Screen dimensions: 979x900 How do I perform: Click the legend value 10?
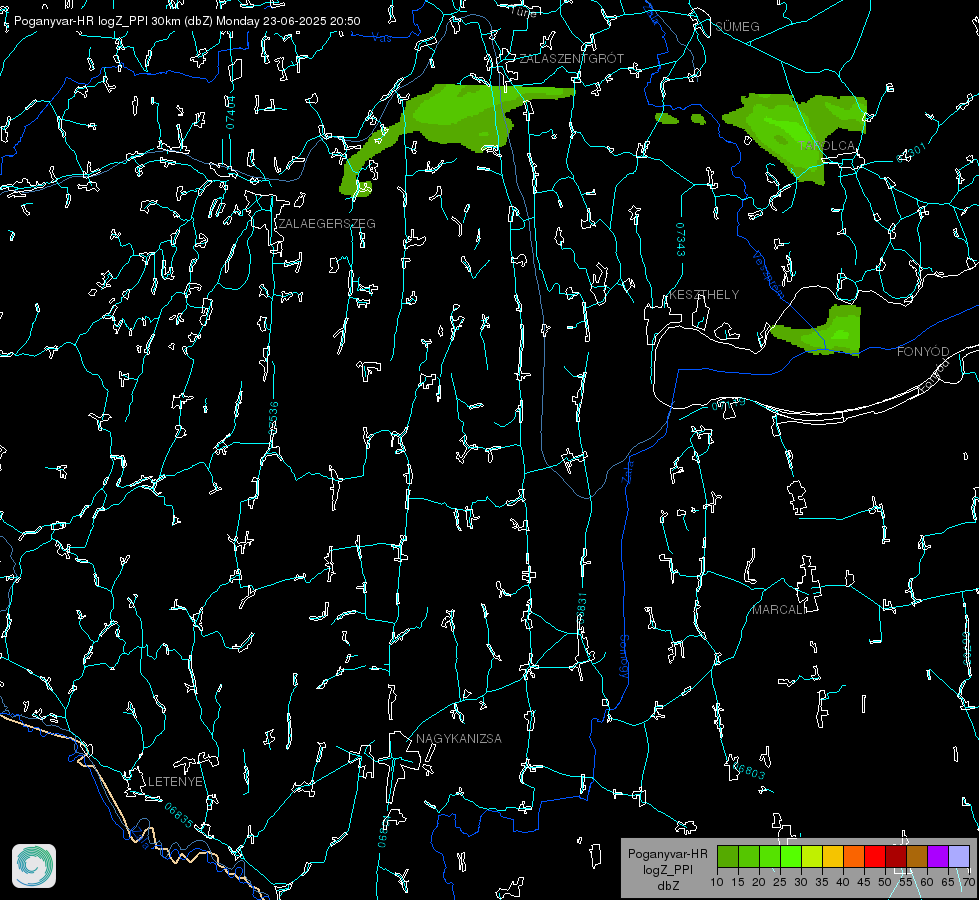pos(717,883)
